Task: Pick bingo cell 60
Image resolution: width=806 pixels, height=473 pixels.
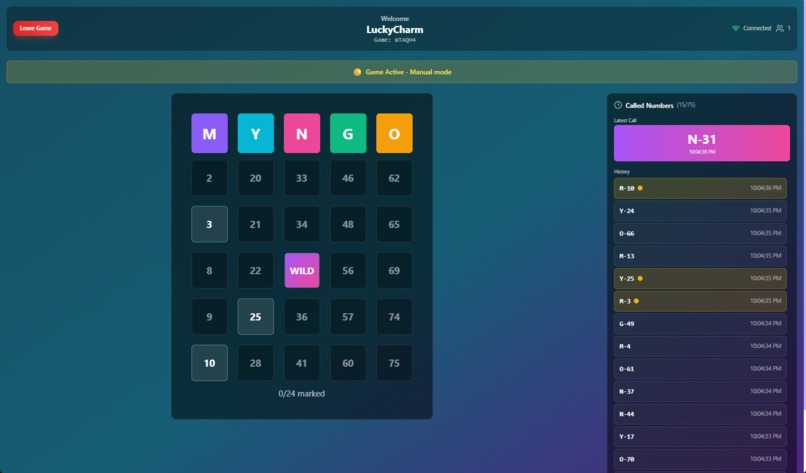Action: (348, 363)
